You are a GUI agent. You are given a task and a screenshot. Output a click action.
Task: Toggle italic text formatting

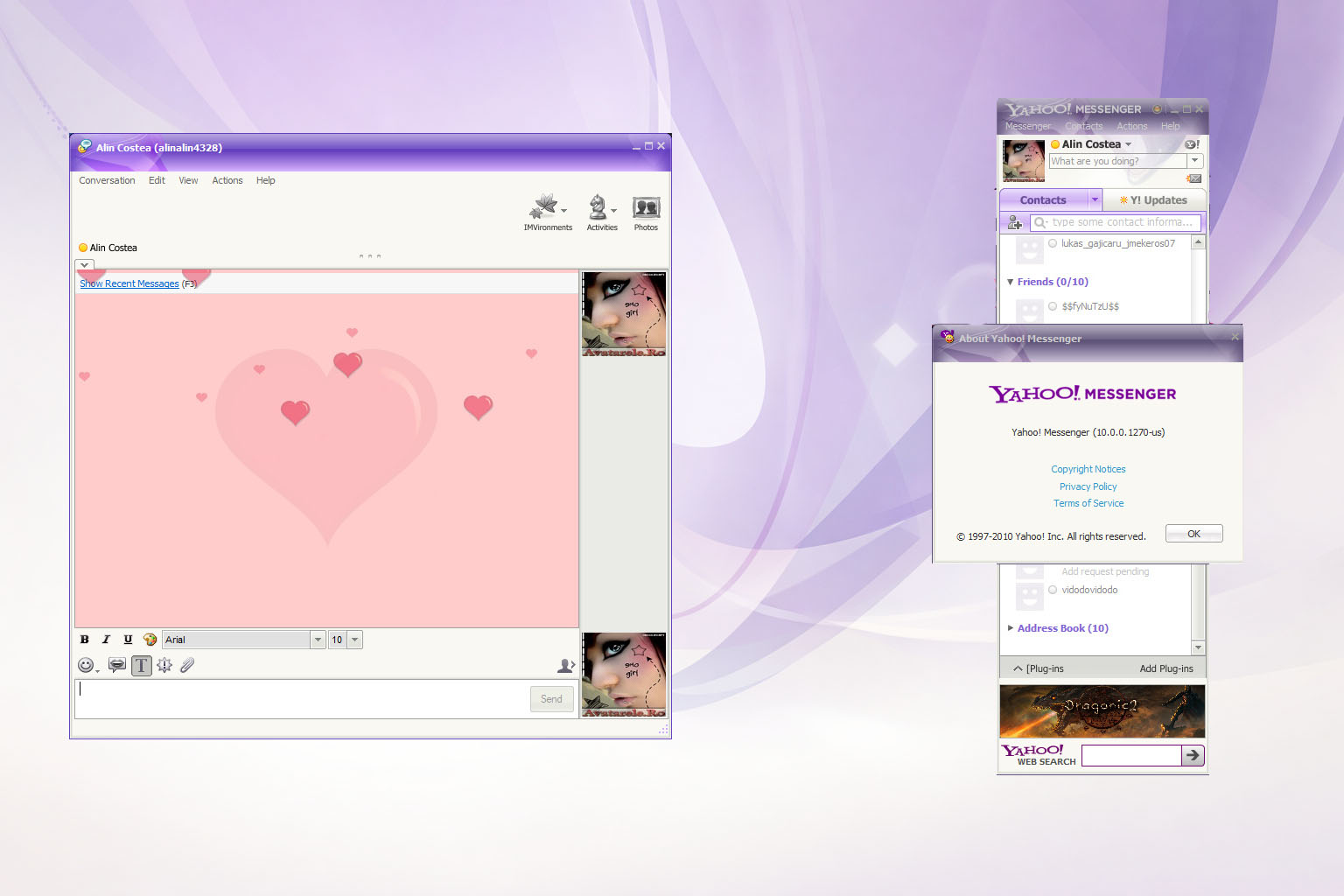(106, 640)
